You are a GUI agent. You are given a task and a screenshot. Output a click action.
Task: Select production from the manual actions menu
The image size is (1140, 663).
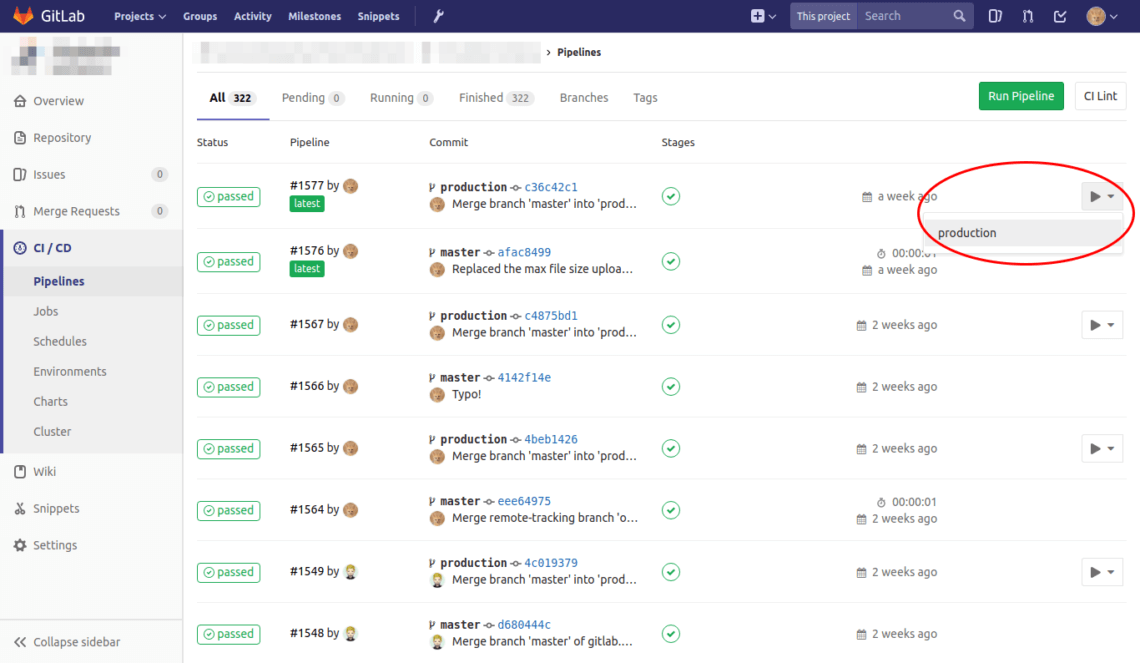pos(967,233)
